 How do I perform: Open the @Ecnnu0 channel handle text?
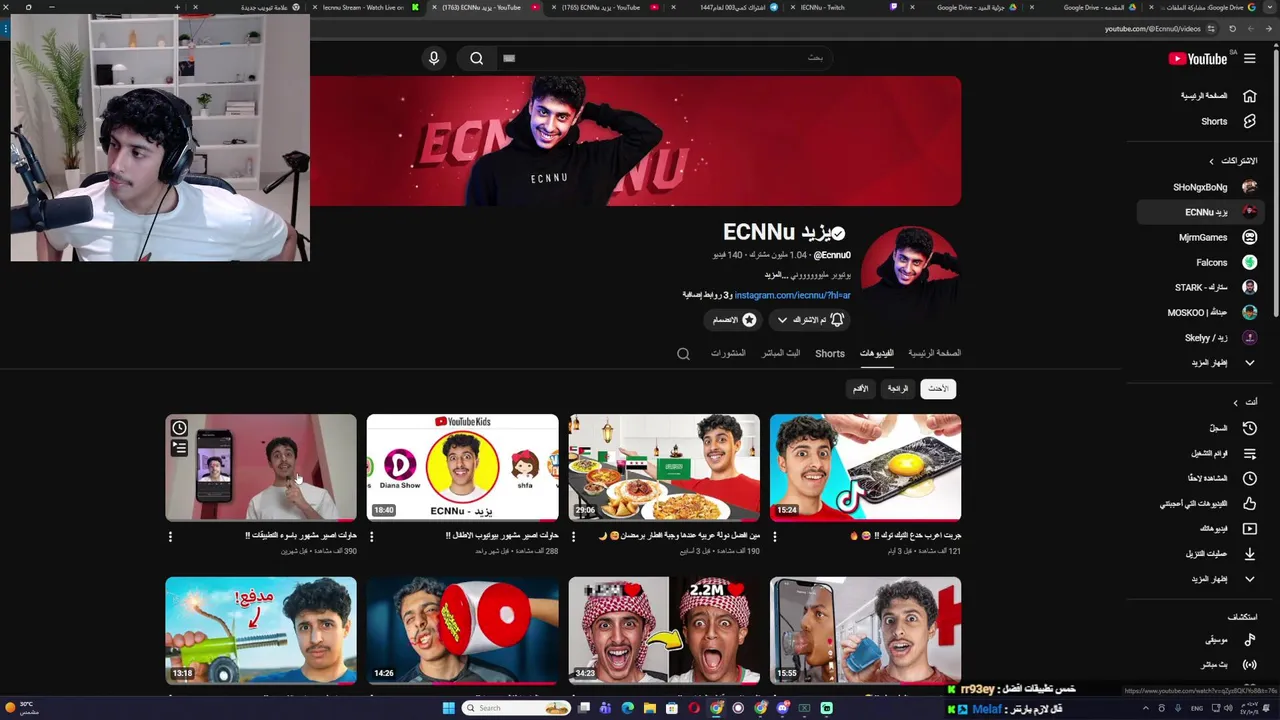831,256
